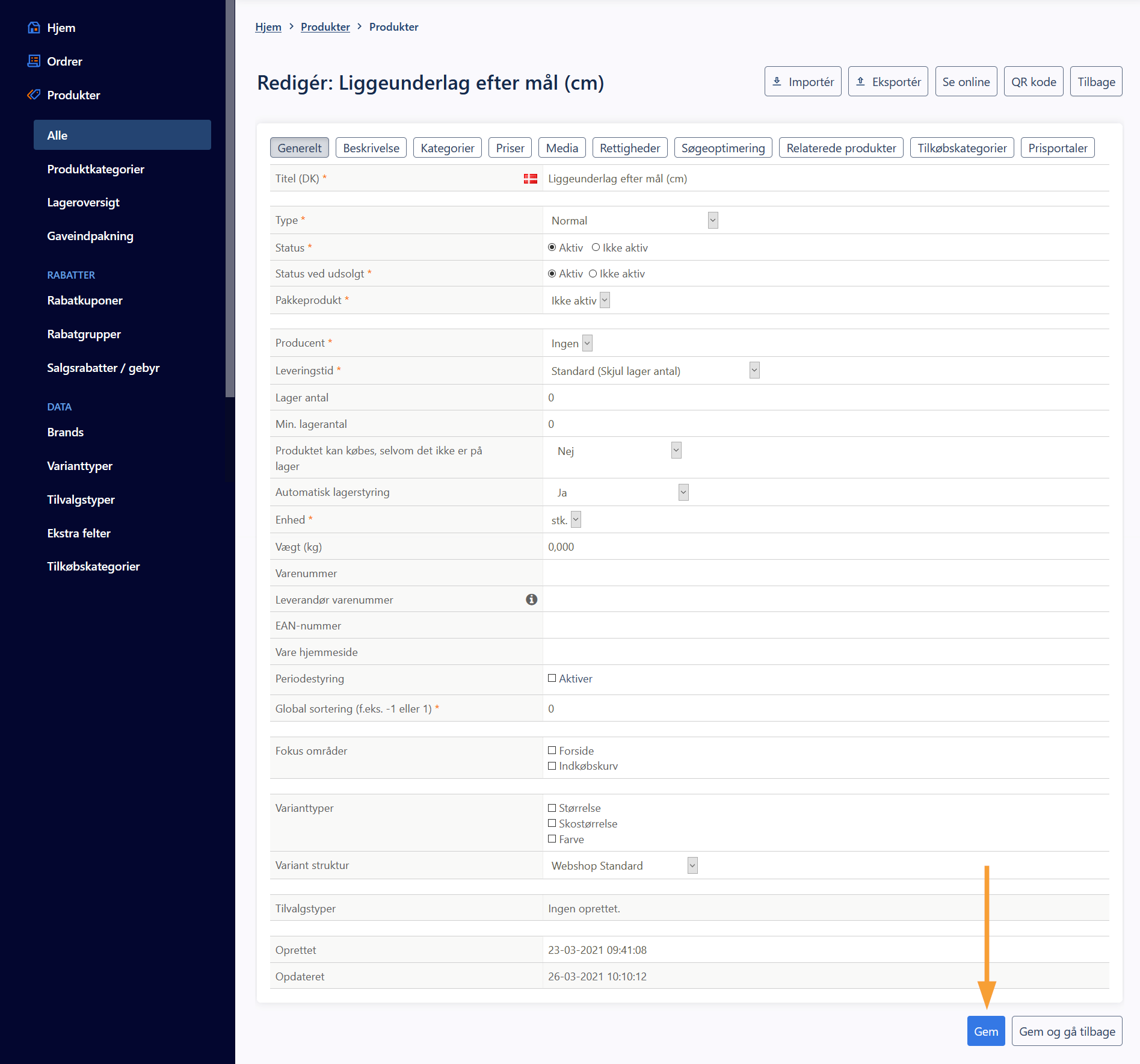
Task: Click the Hjem house icon in sidebar
Action: click(x=34, y=28)
